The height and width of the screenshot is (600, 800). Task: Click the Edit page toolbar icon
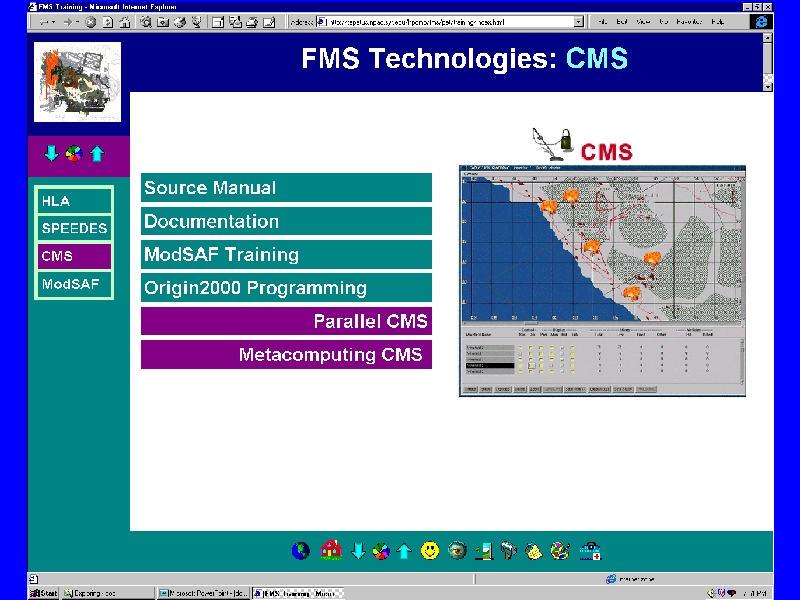[269, 22]
